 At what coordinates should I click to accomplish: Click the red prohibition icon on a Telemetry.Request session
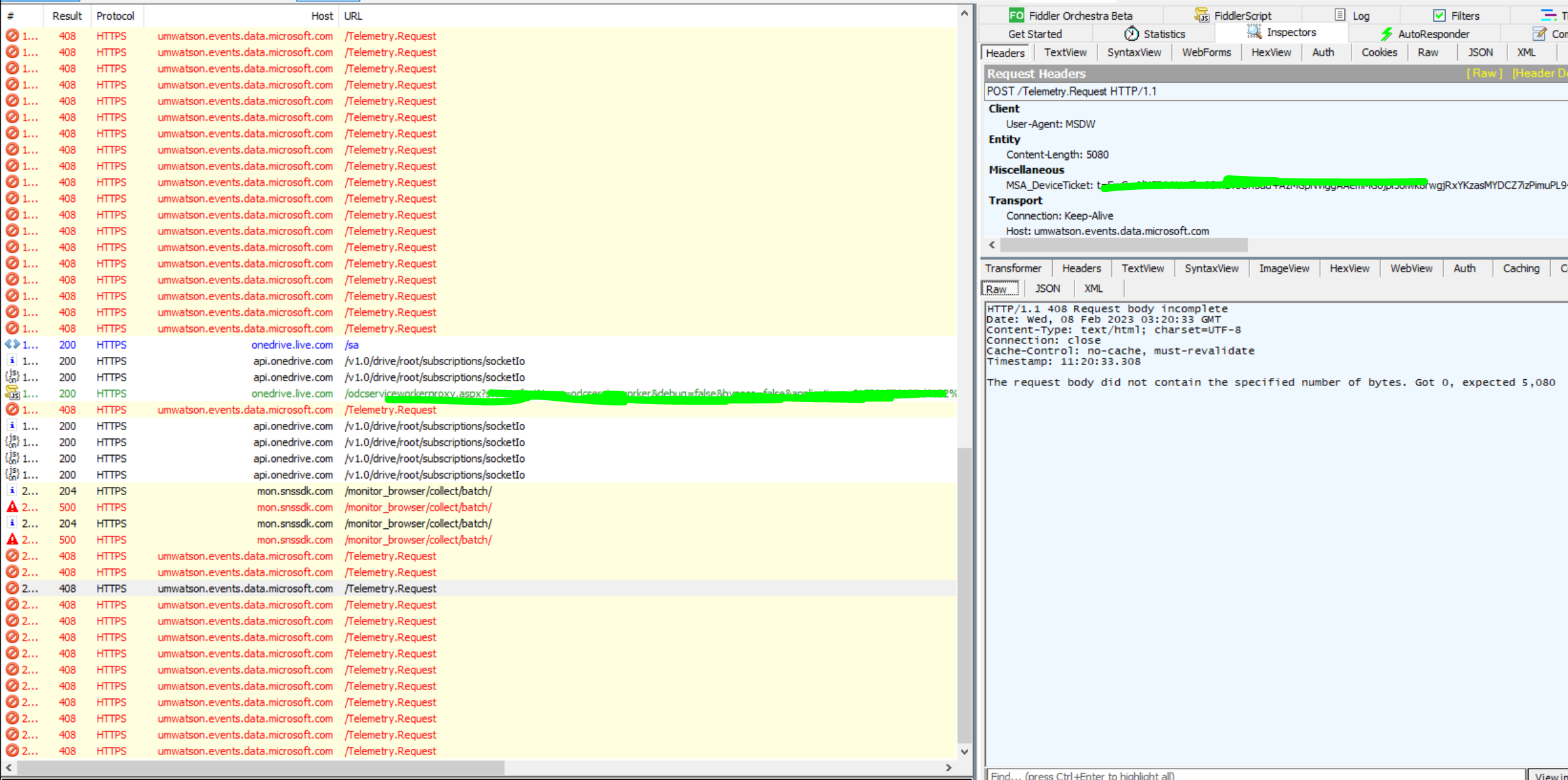[x=12, y=36]
